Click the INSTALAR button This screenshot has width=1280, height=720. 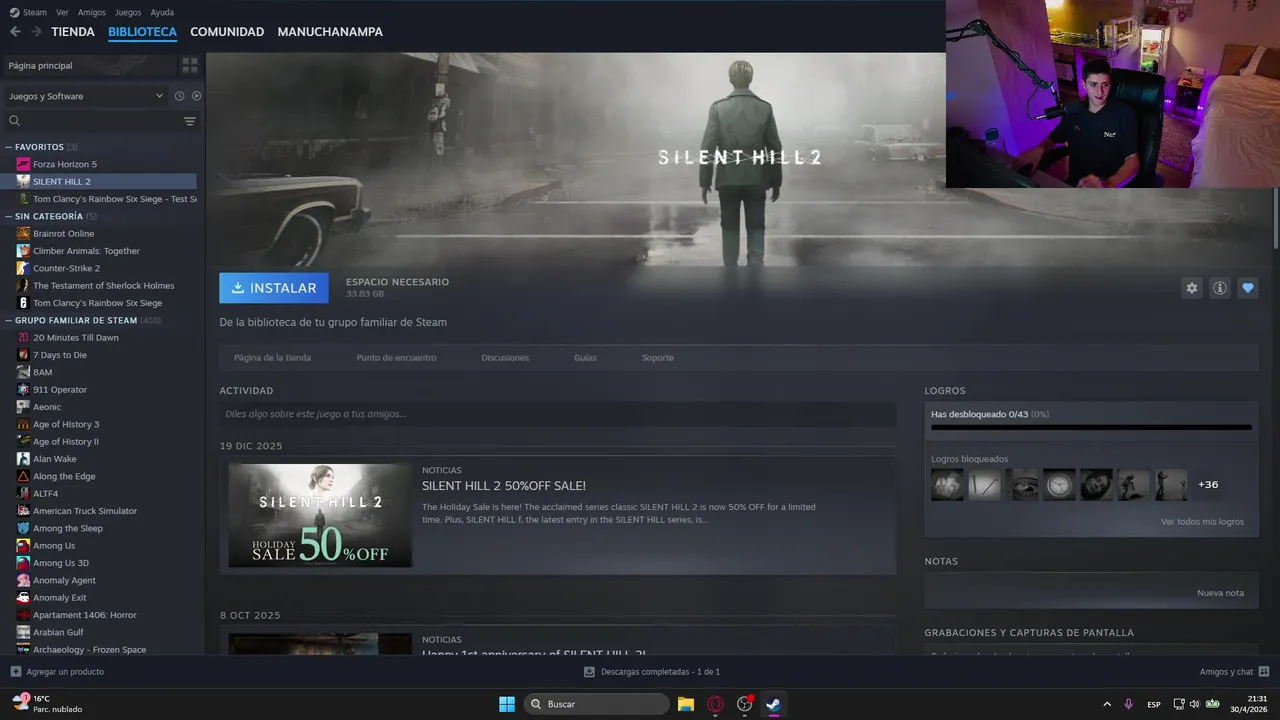[x=274, y=288]
